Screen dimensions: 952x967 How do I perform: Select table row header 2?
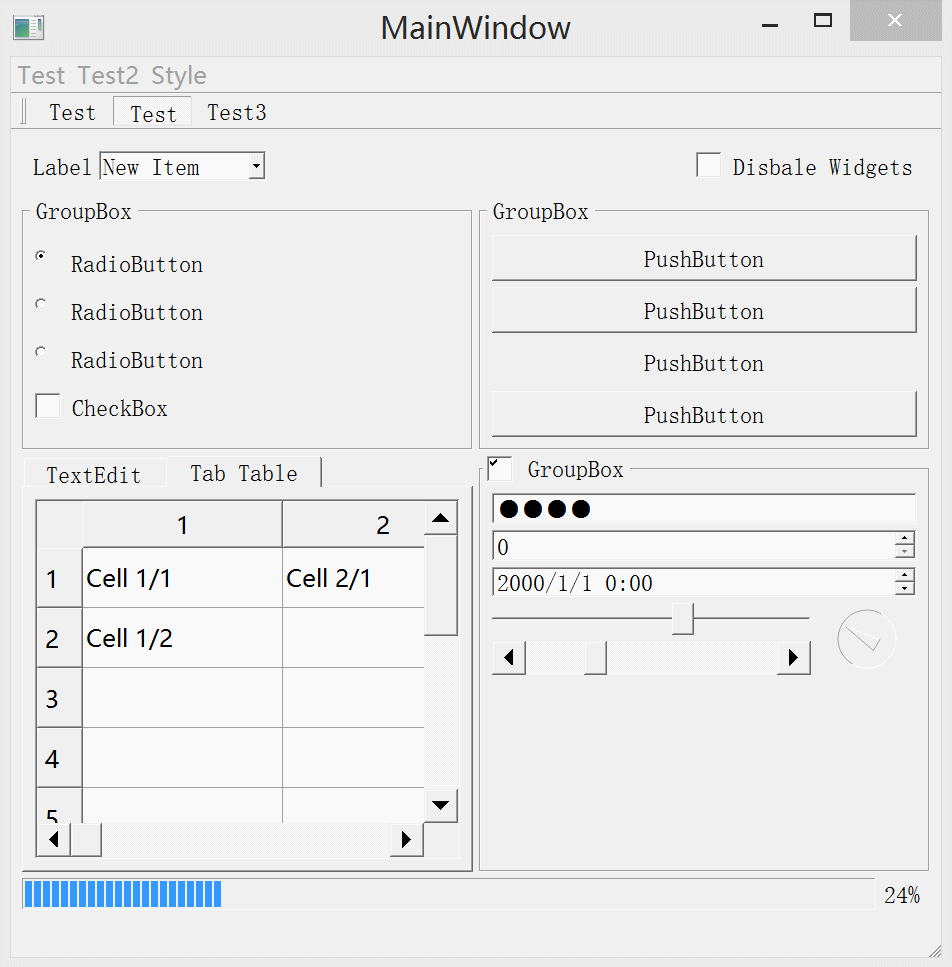click(x=59, y=638)
